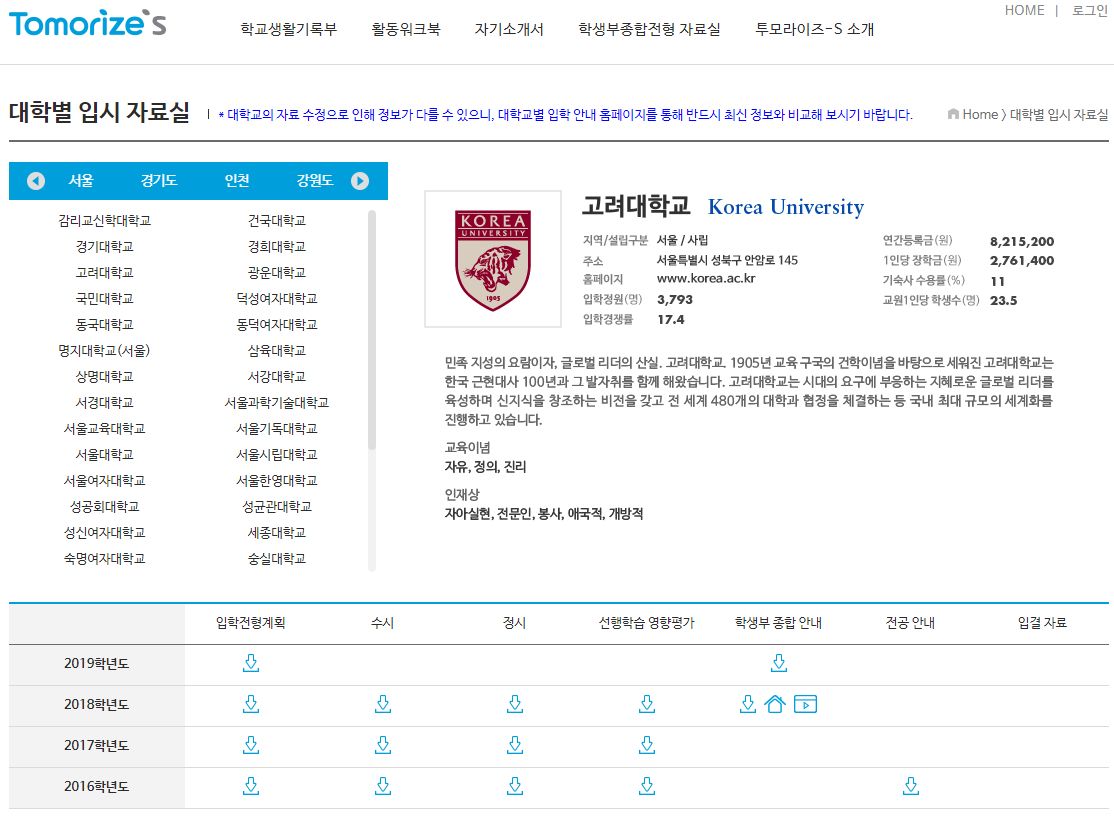Click the next region arrow icon

pos(360,181)
